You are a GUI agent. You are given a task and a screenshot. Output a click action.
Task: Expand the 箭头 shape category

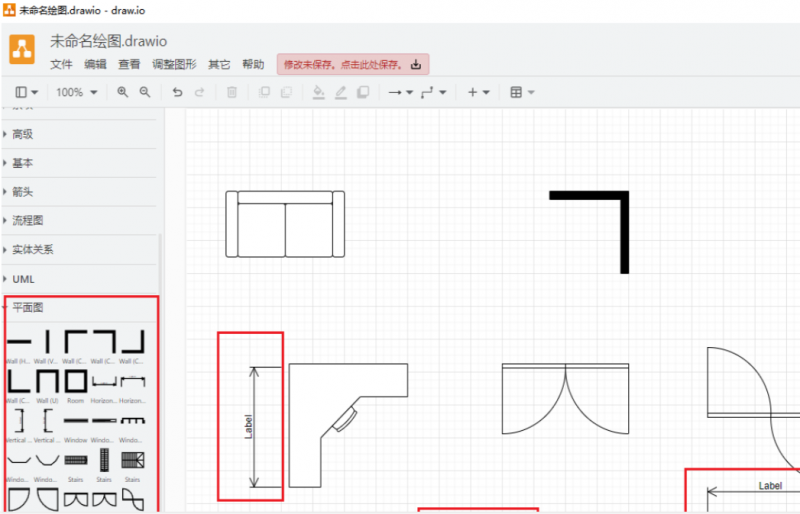pyautogui.click(x=79, y=192)
